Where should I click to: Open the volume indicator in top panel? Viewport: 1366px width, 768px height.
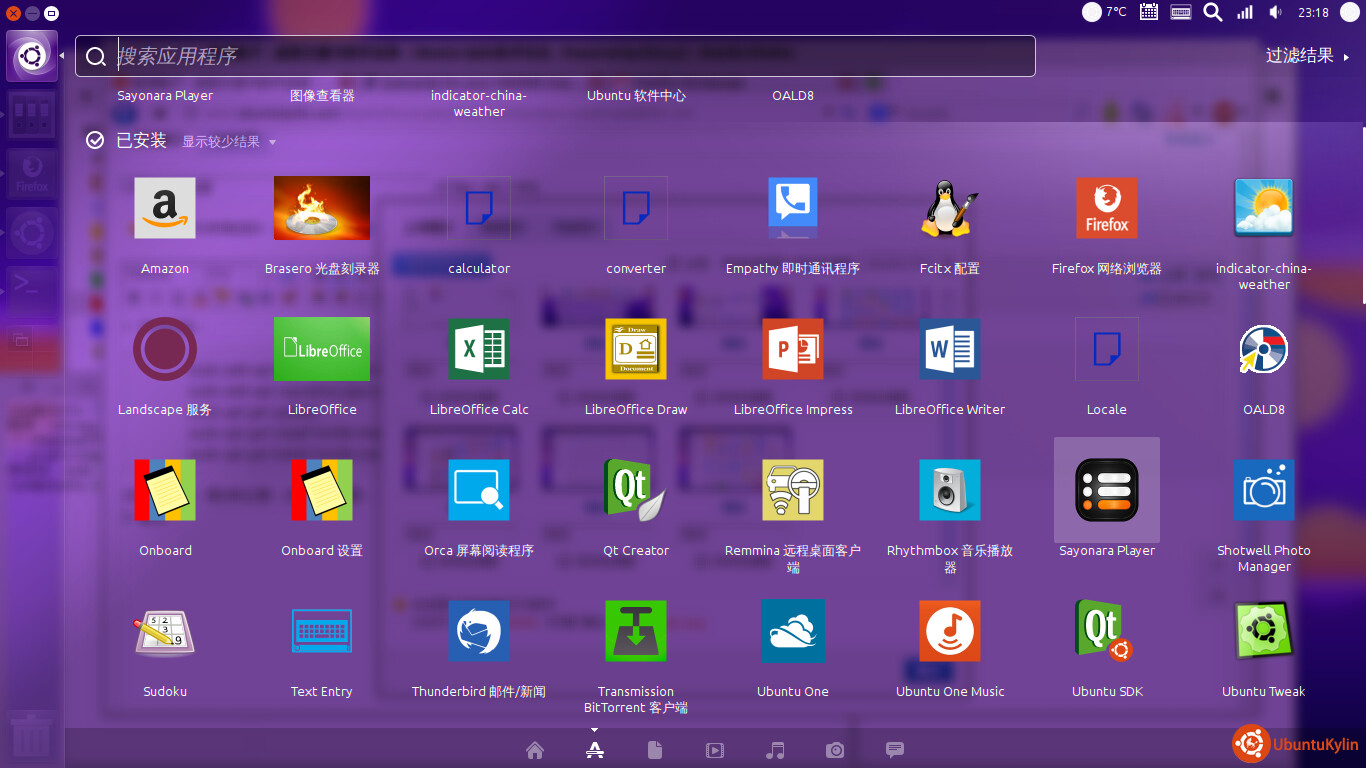1275,13
